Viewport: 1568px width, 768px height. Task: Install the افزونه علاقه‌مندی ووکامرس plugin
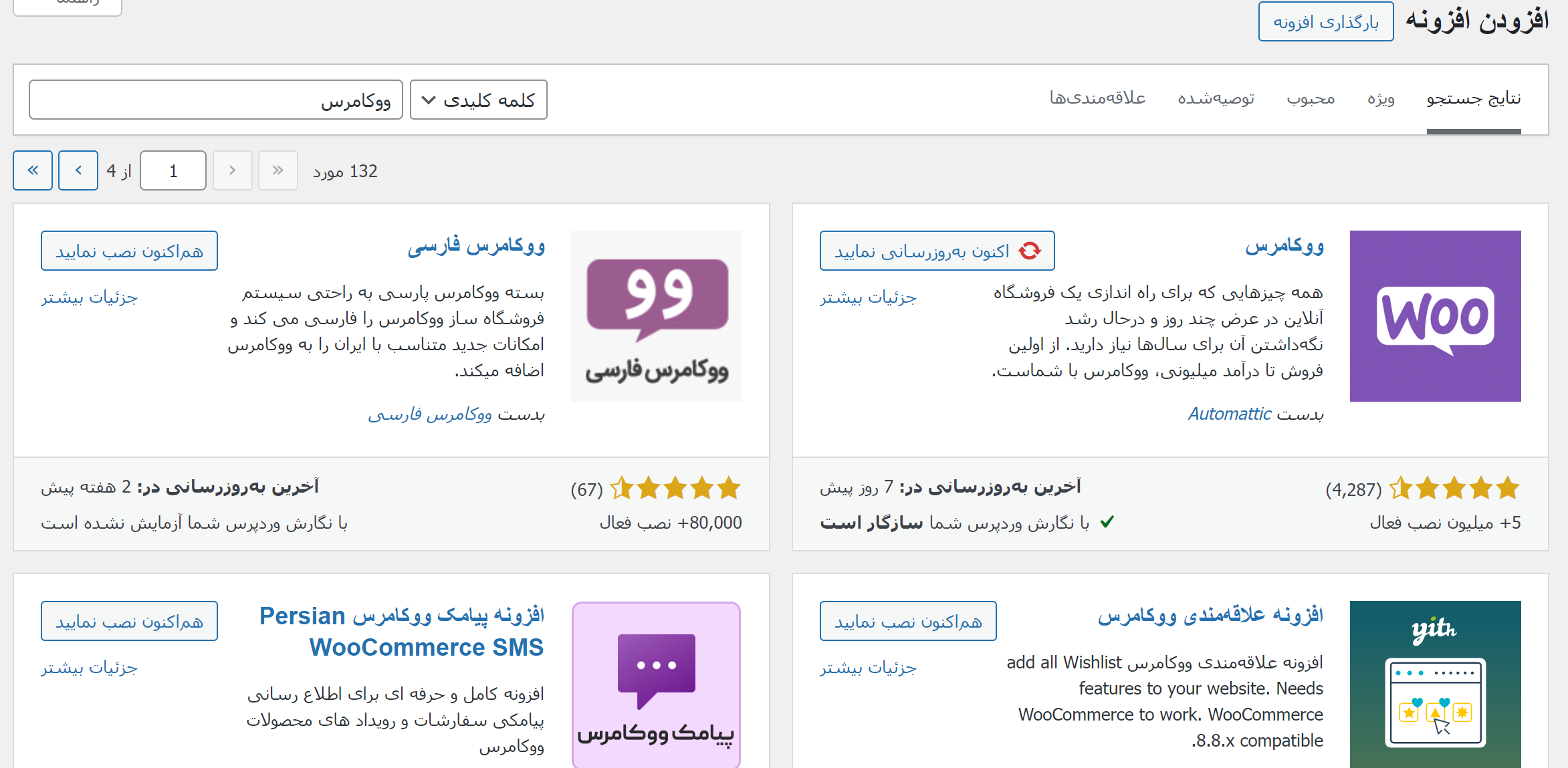click(908, 621)
